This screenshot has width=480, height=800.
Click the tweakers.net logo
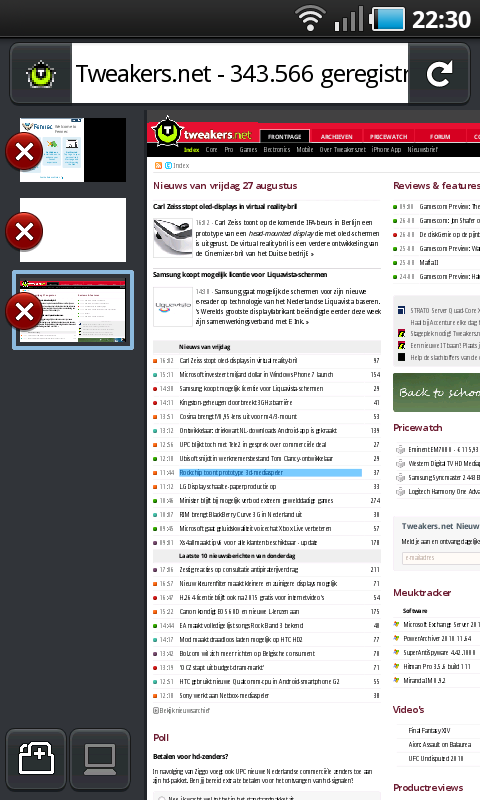(x=202, y=133)
